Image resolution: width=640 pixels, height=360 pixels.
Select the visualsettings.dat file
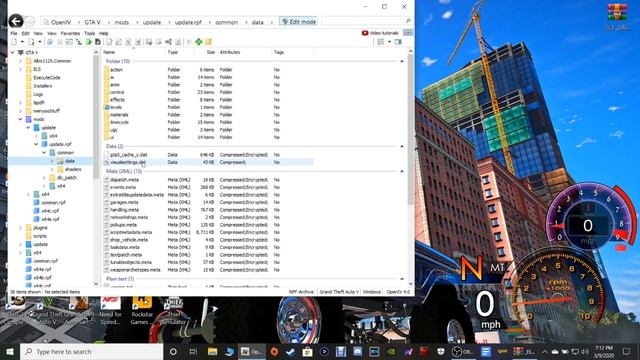tap(208, 162)
